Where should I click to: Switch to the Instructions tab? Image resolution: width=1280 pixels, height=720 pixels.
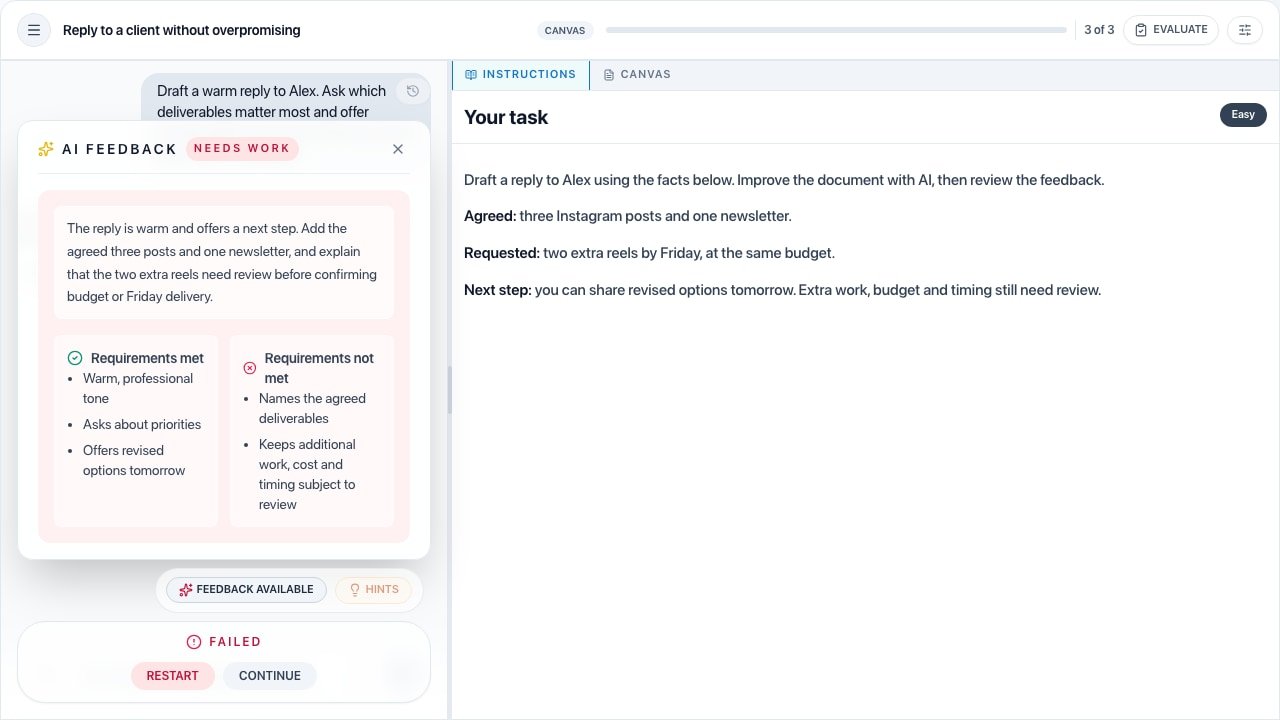pyautogui.click(x=521, y=75)
